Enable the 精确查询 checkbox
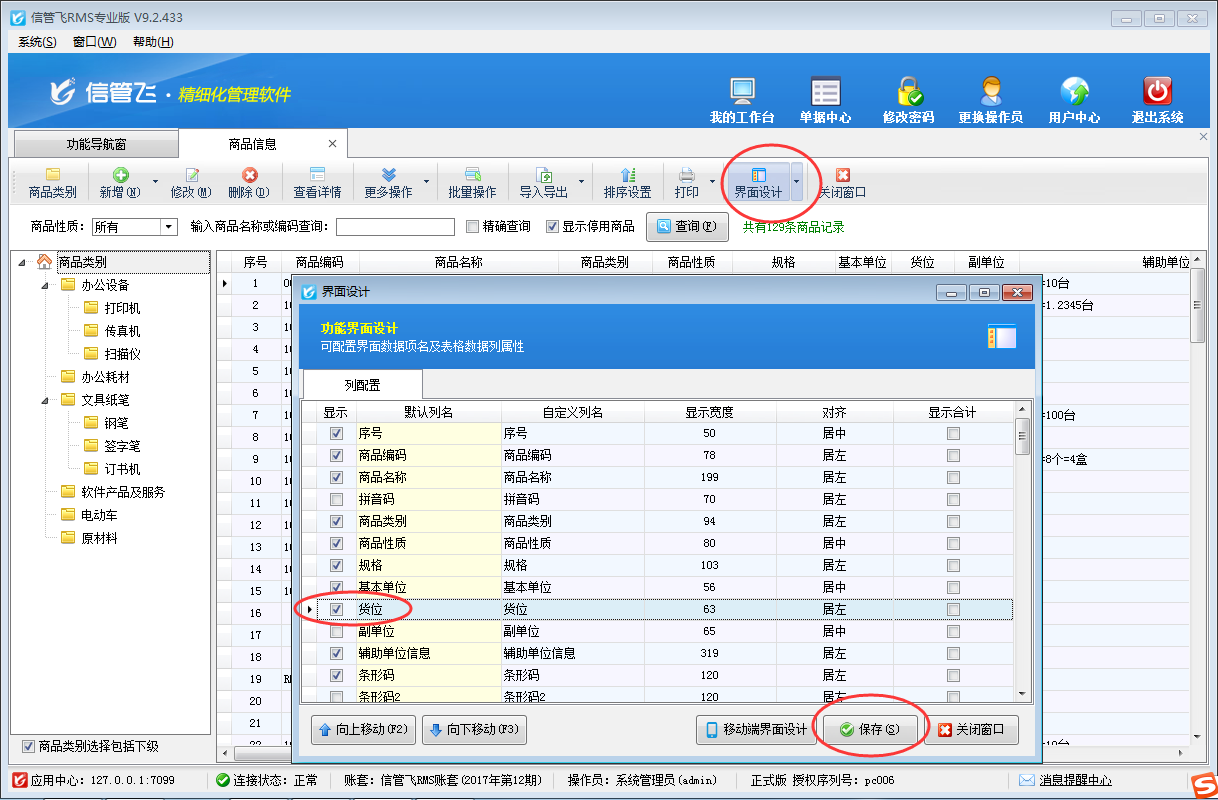1218x800 pixels. [474, 226]
